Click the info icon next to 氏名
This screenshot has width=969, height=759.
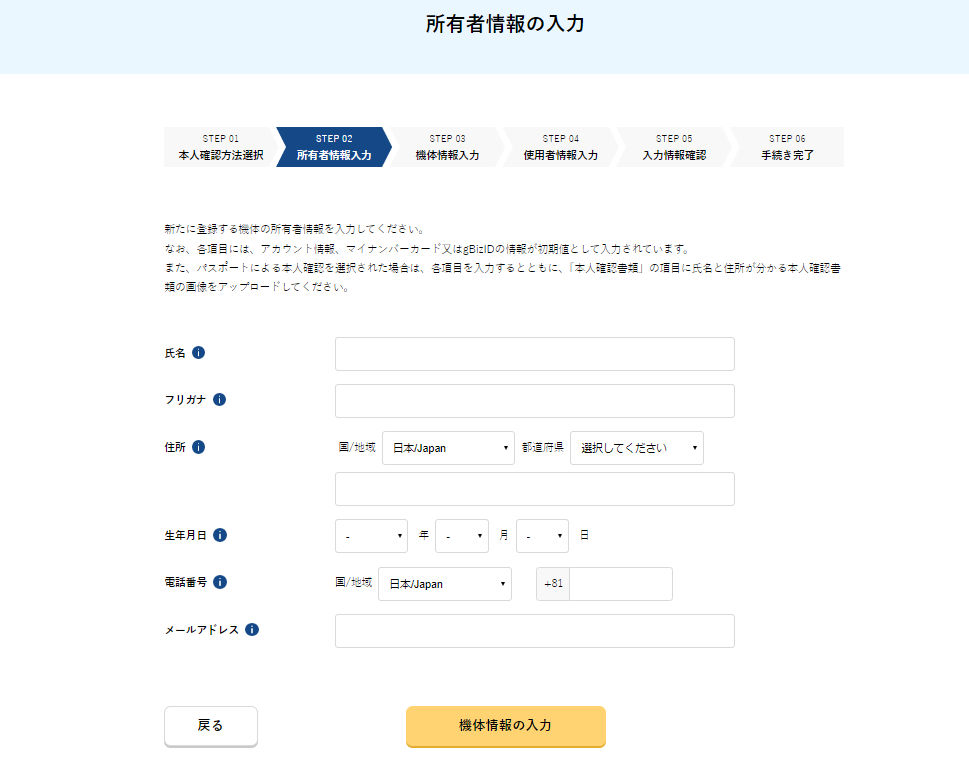(x=198, y=353)
